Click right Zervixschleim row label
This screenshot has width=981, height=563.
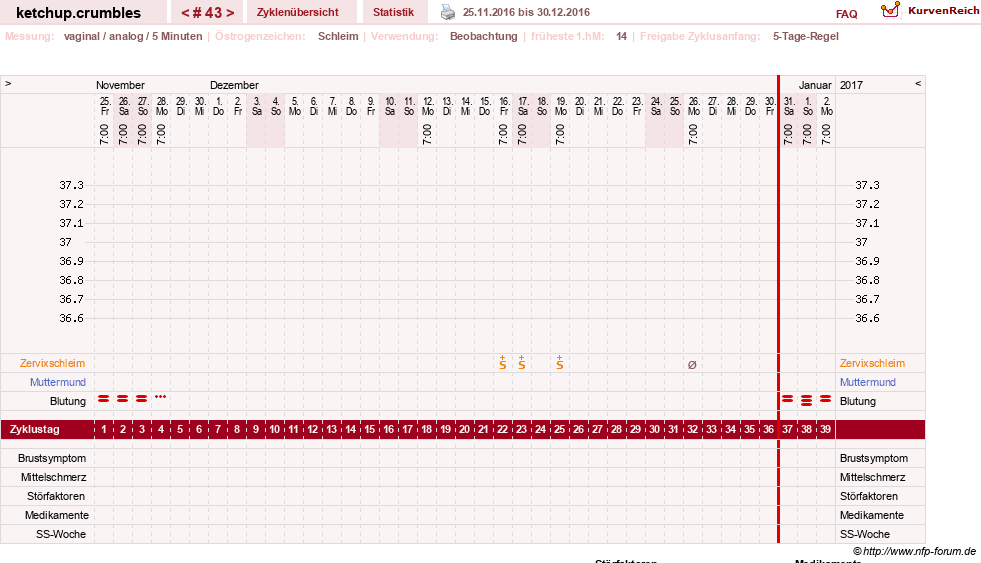point(872,363)
